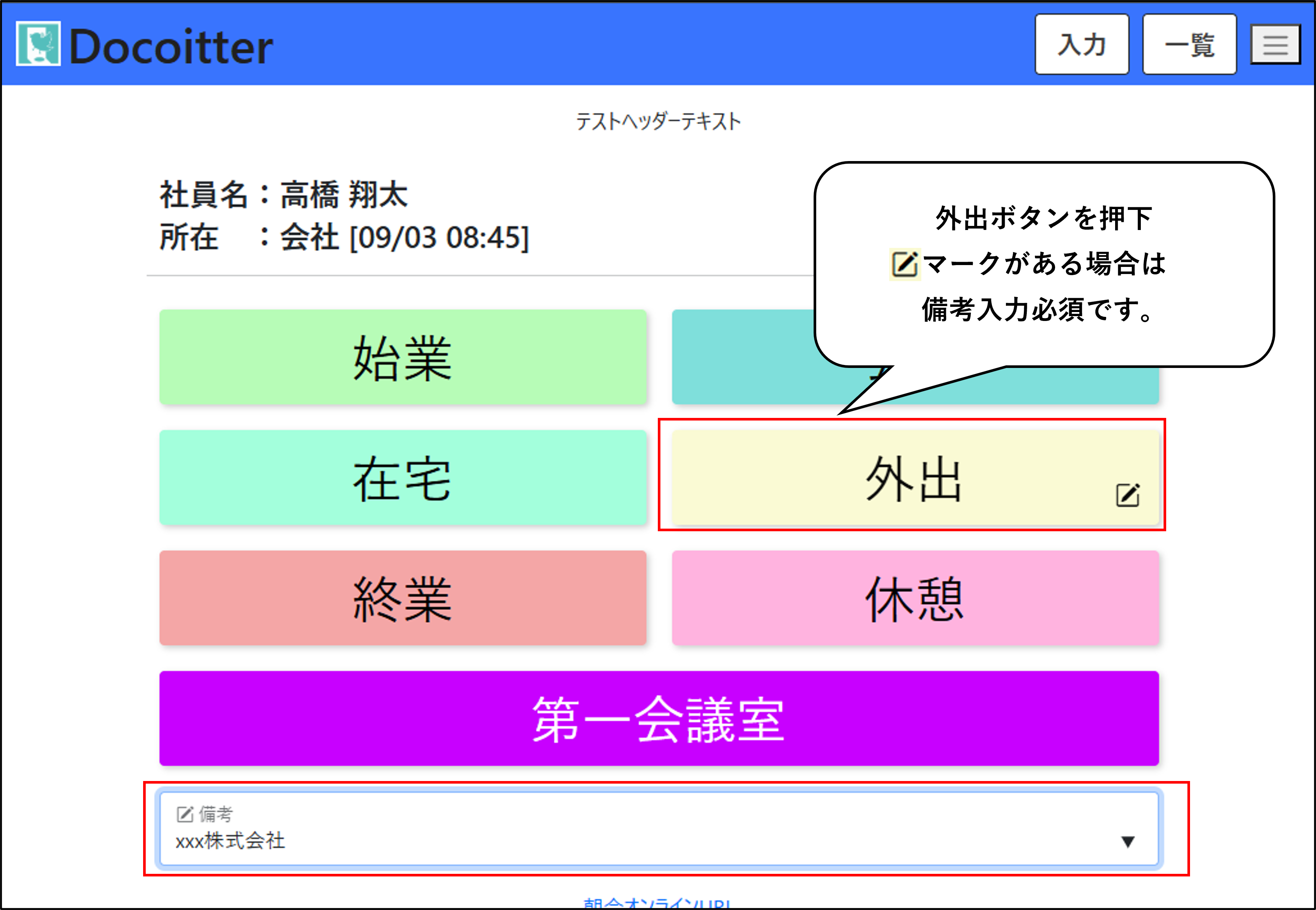Viewport: 1316px width, 910px height.
Task: Open the 朝会オンラインURL link
Action: (x=657, y=903)
